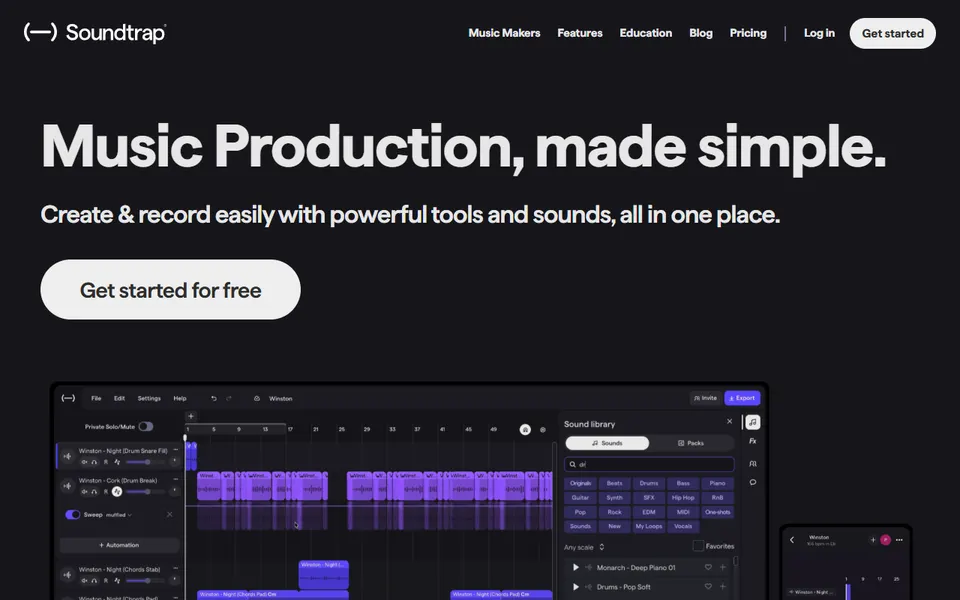The image size is (960, 600).
Task: Select the One-shots filter tag
Action: point(718,512)
